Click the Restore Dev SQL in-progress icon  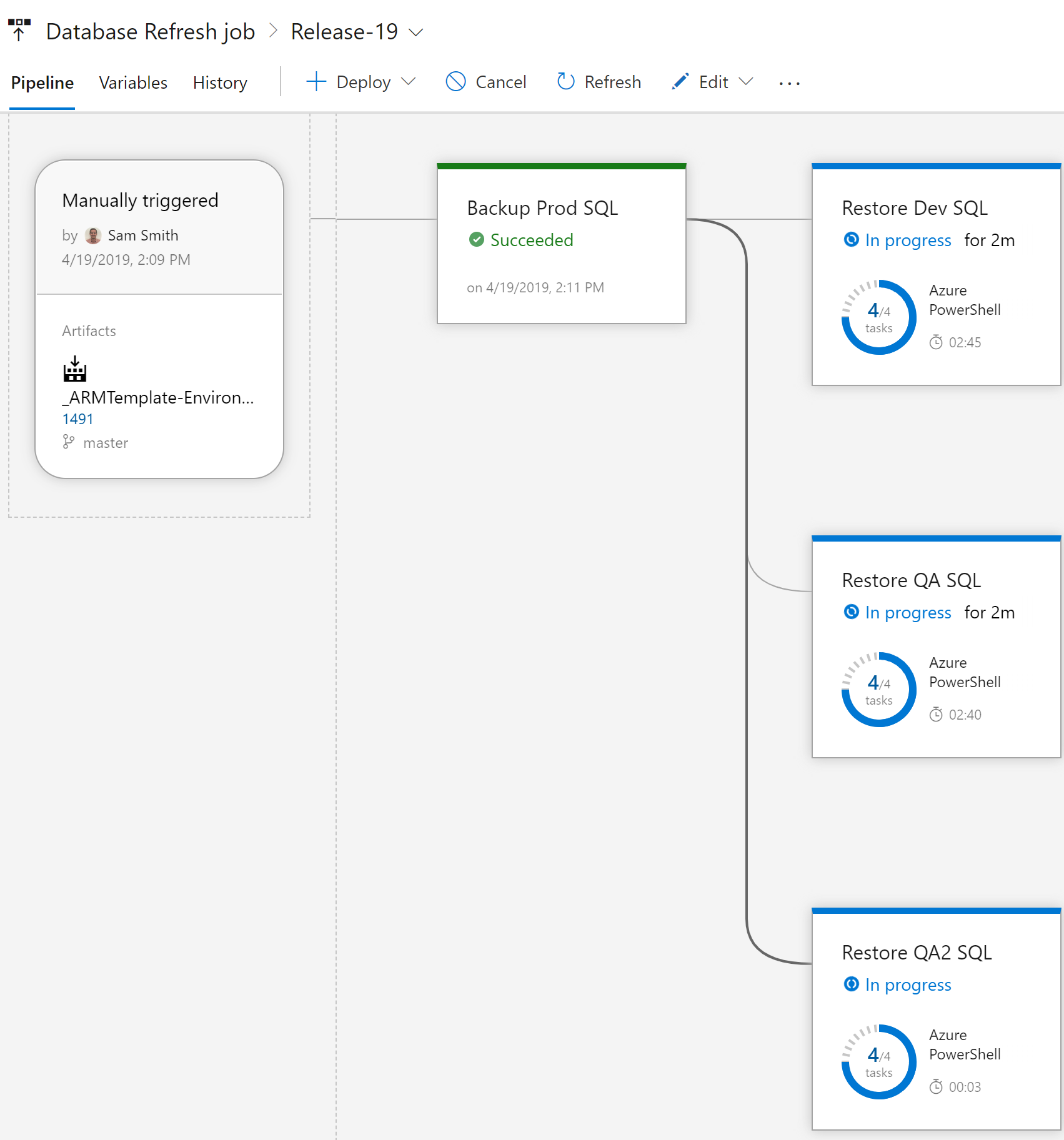click(851, 240)
